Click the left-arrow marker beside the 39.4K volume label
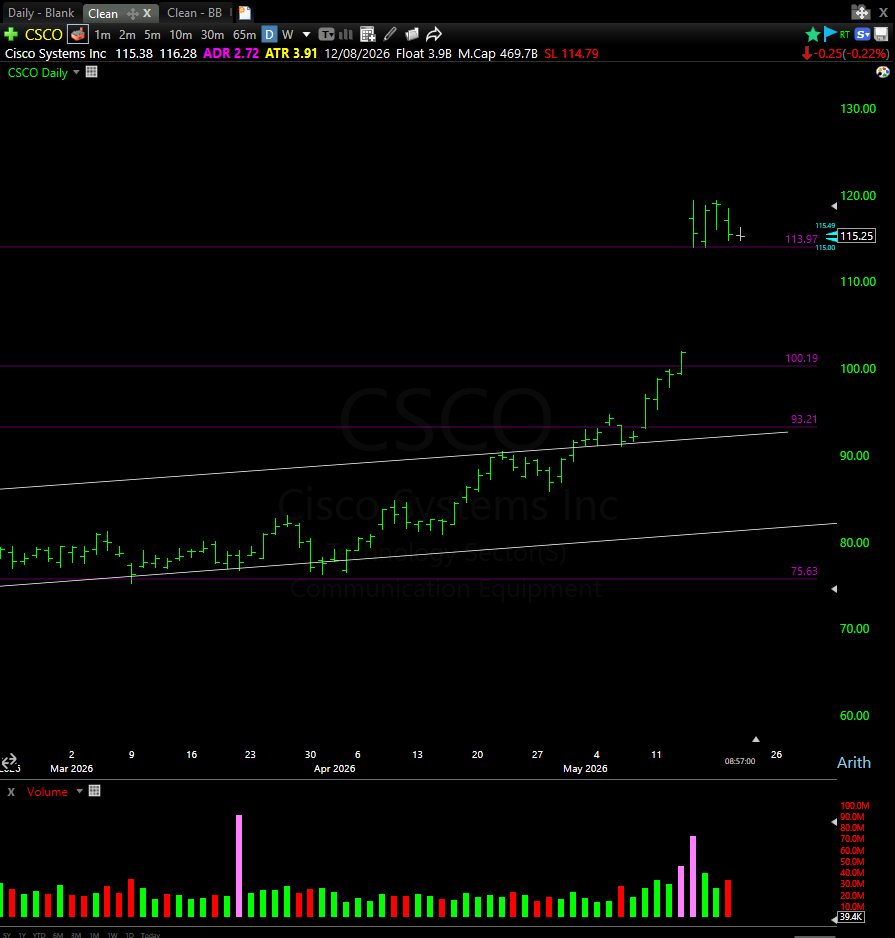Image resolution: width=895 pixels, height=938 pixels. click(x=834, y=918)
